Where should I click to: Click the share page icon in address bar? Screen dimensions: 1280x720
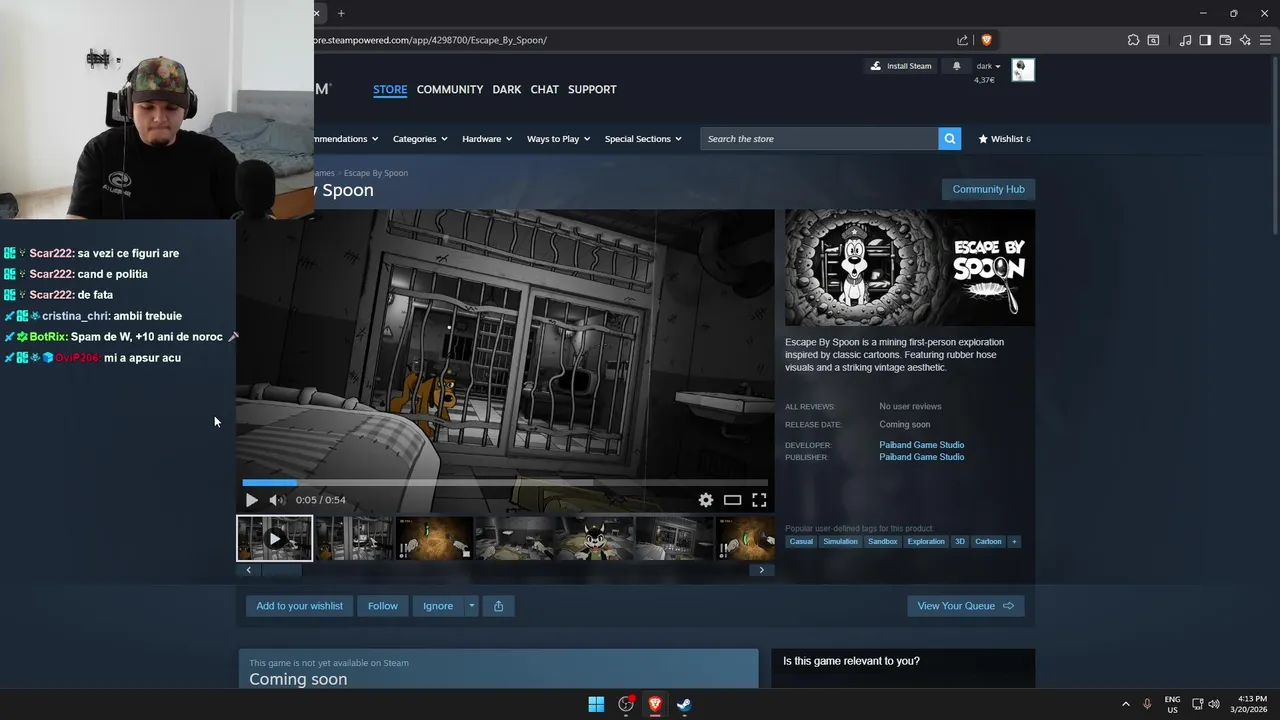pos(962,40)
